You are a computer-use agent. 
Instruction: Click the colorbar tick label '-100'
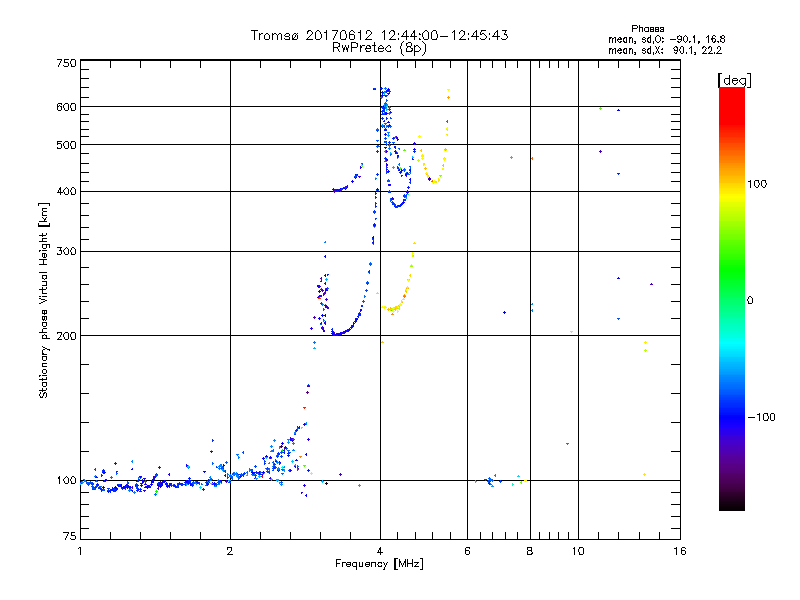(762, 417)
